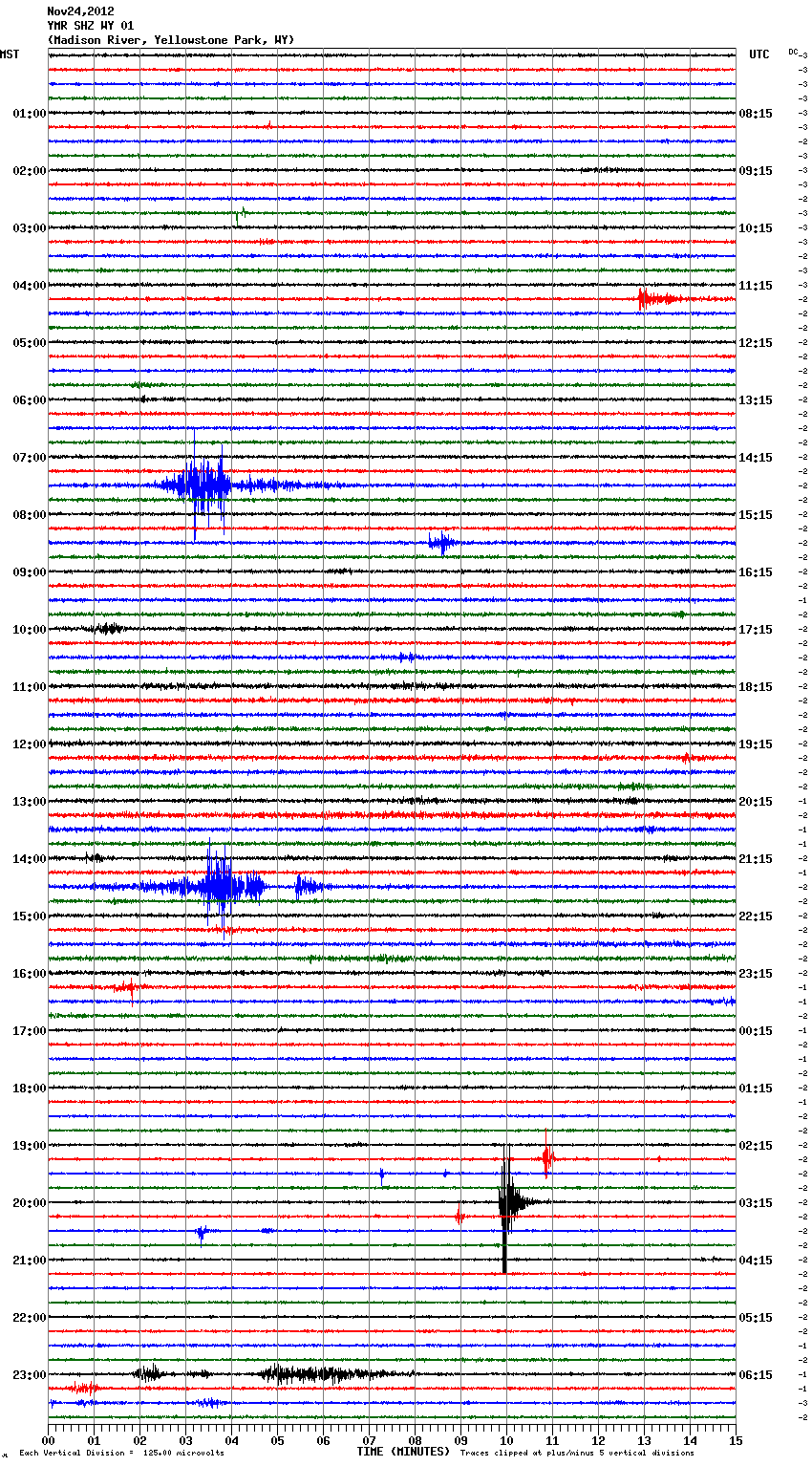Click the 00:15 UTC time label
Screen dimensions: 812x1466
[x=756, y=1031]
